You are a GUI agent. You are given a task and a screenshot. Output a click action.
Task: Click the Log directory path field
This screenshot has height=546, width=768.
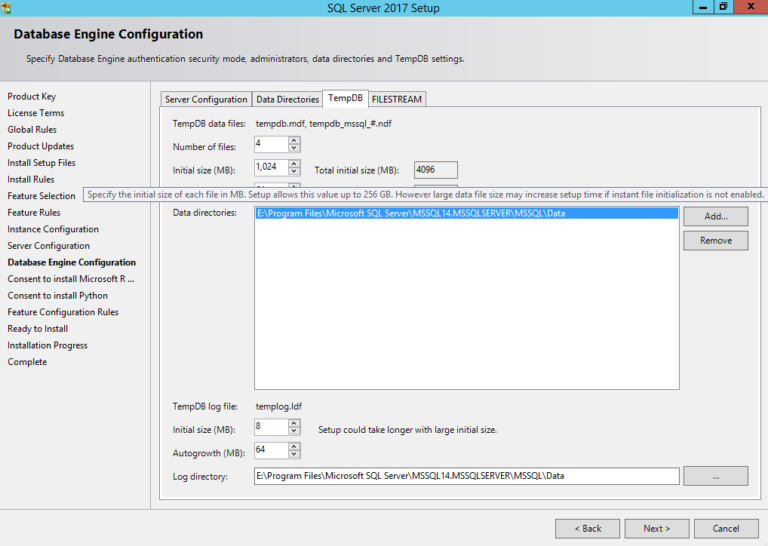click(x=466, y=476)
